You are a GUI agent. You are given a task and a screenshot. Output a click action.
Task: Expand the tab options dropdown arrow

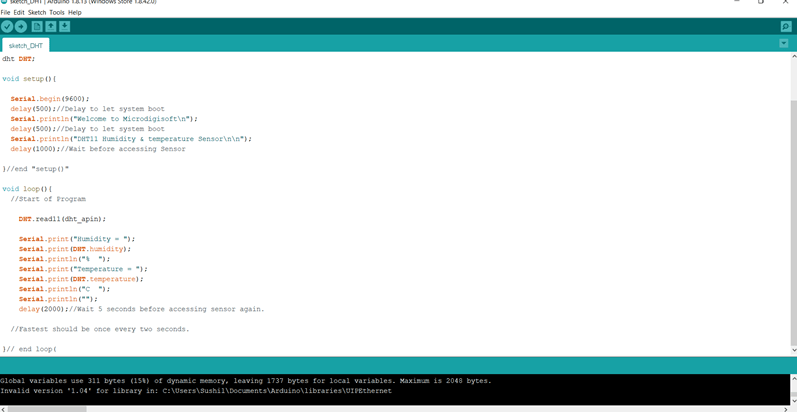[784, 44]
